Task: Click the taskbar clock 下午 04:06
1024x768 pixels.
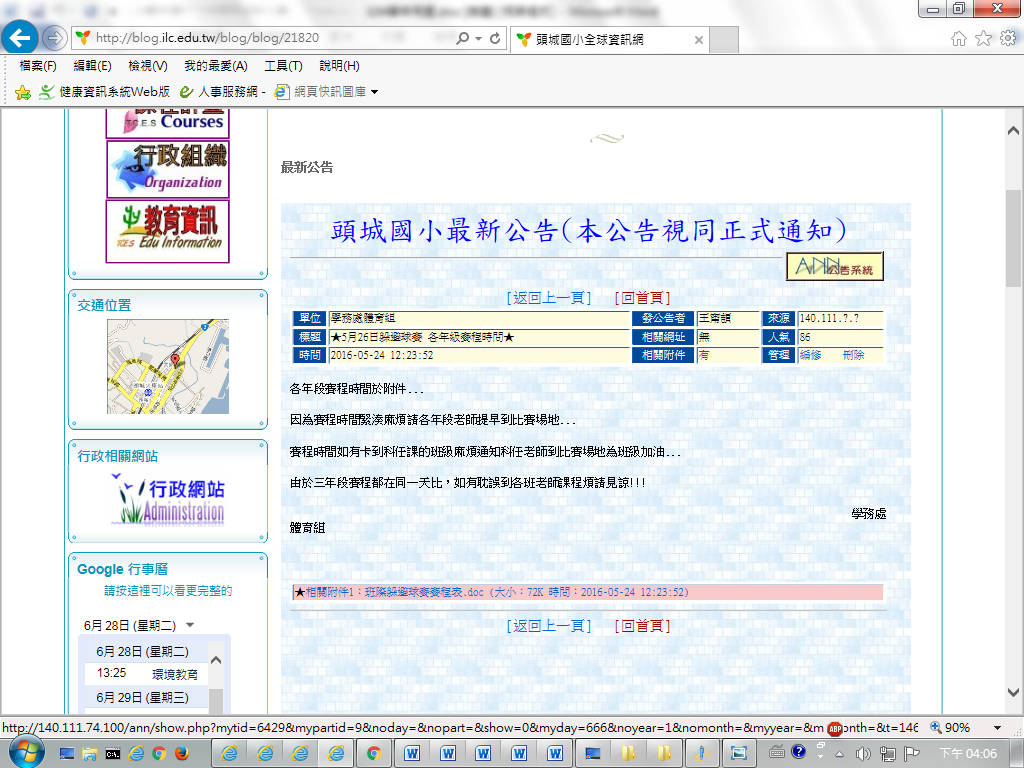Action: tap(968, 754)
